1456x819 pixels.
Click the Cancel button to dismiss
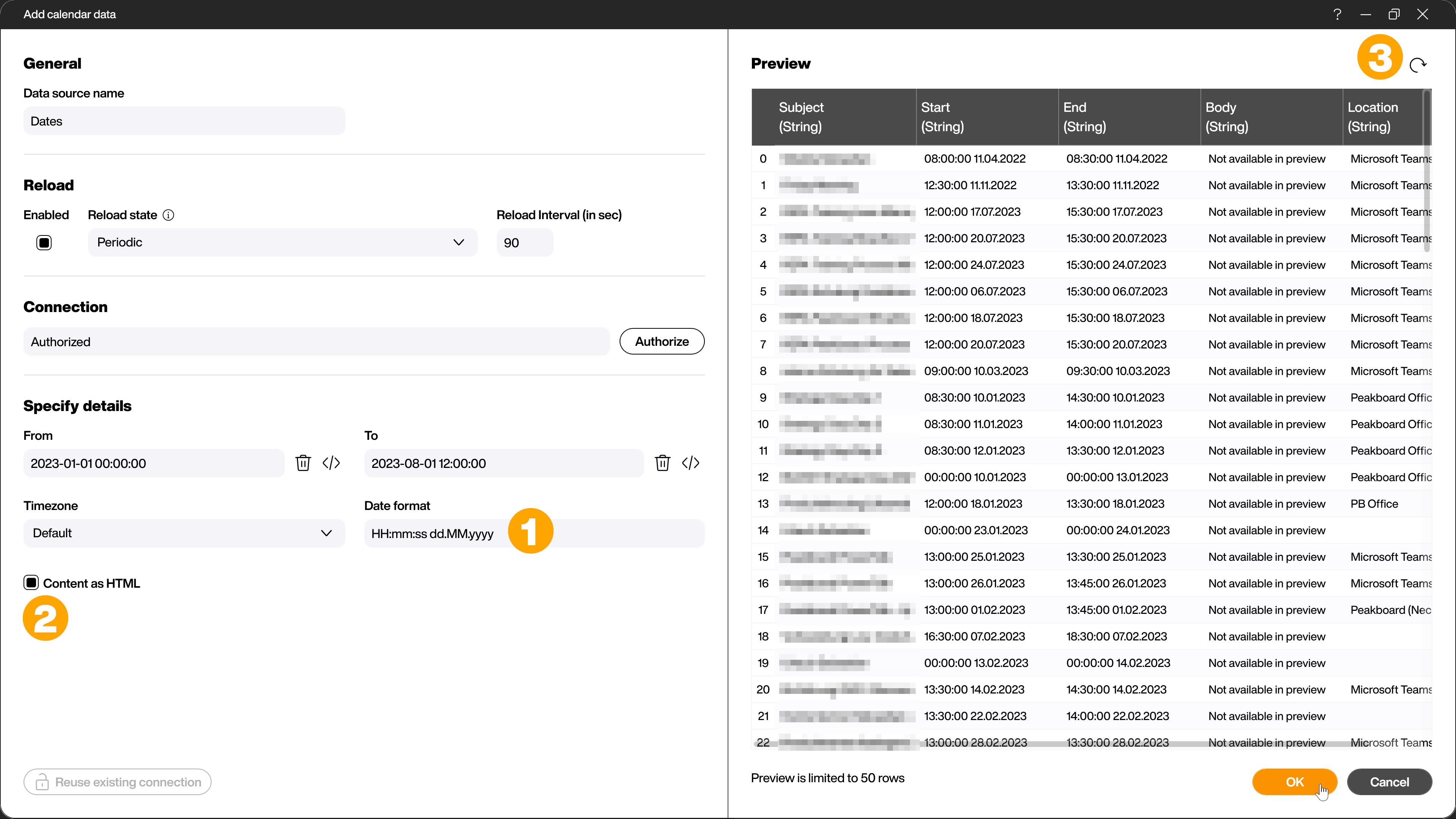(x=1389, y=782)
